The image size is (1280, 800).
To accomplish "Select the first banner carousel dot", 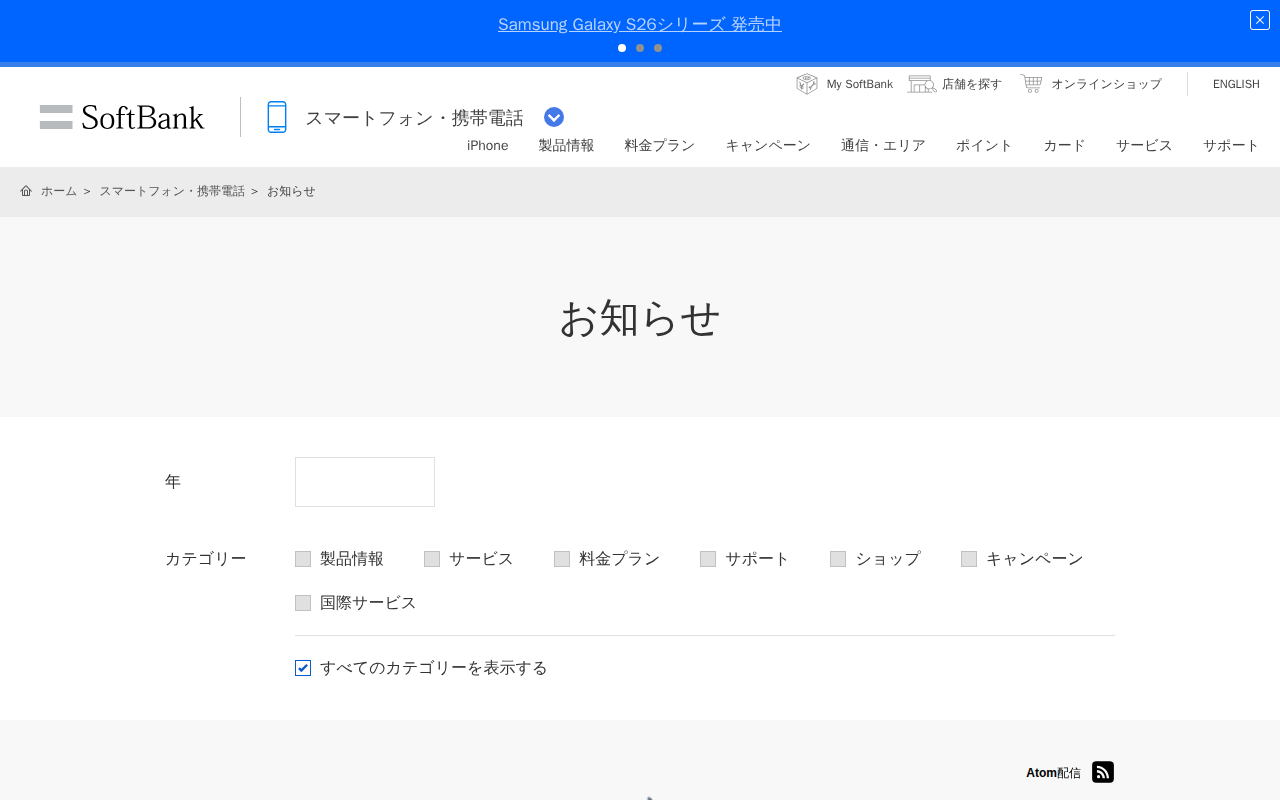I will point(622,48).
